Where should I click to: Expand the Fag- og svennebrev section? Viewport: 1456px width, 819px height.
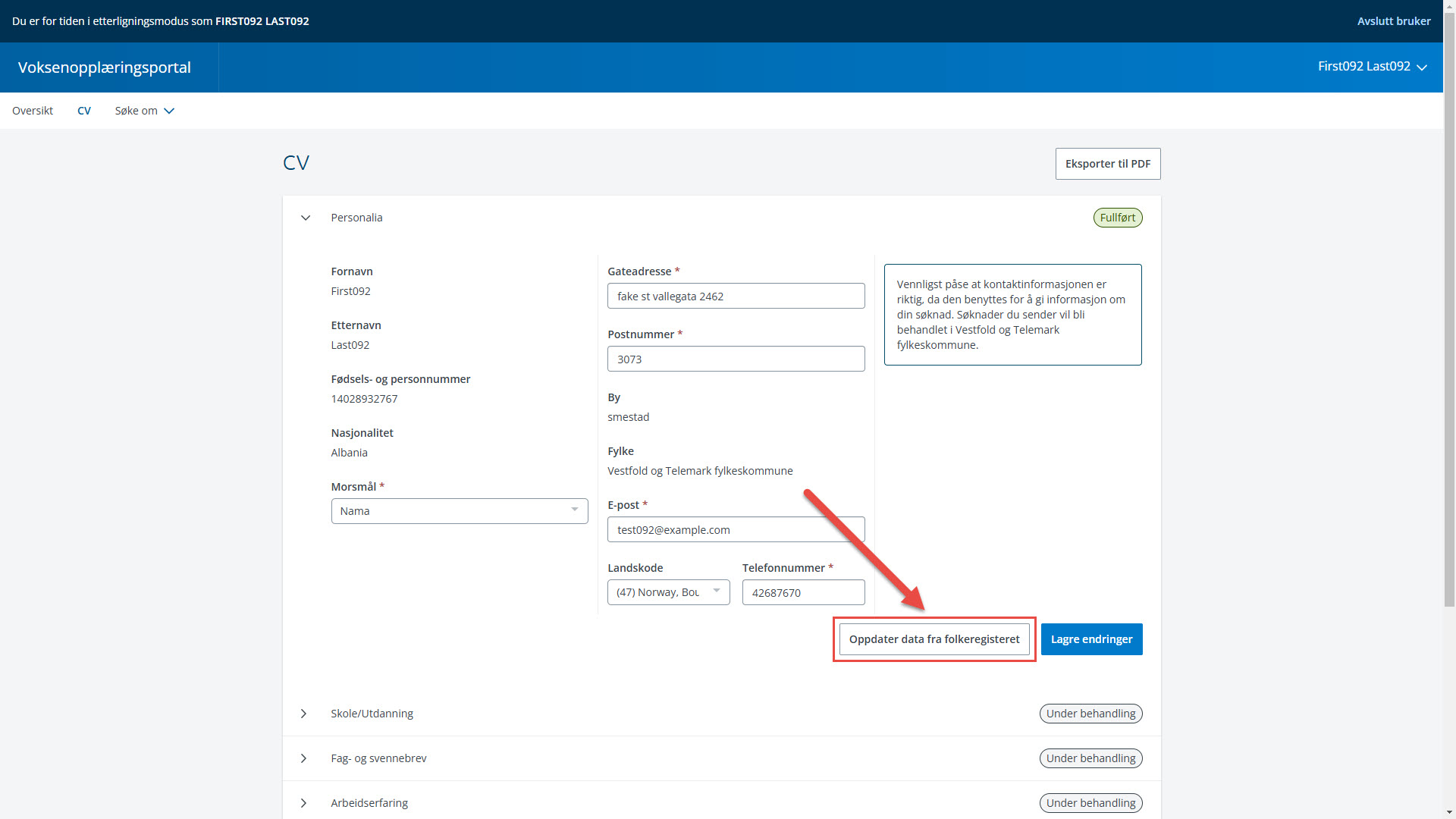click(x=304, y=758)
